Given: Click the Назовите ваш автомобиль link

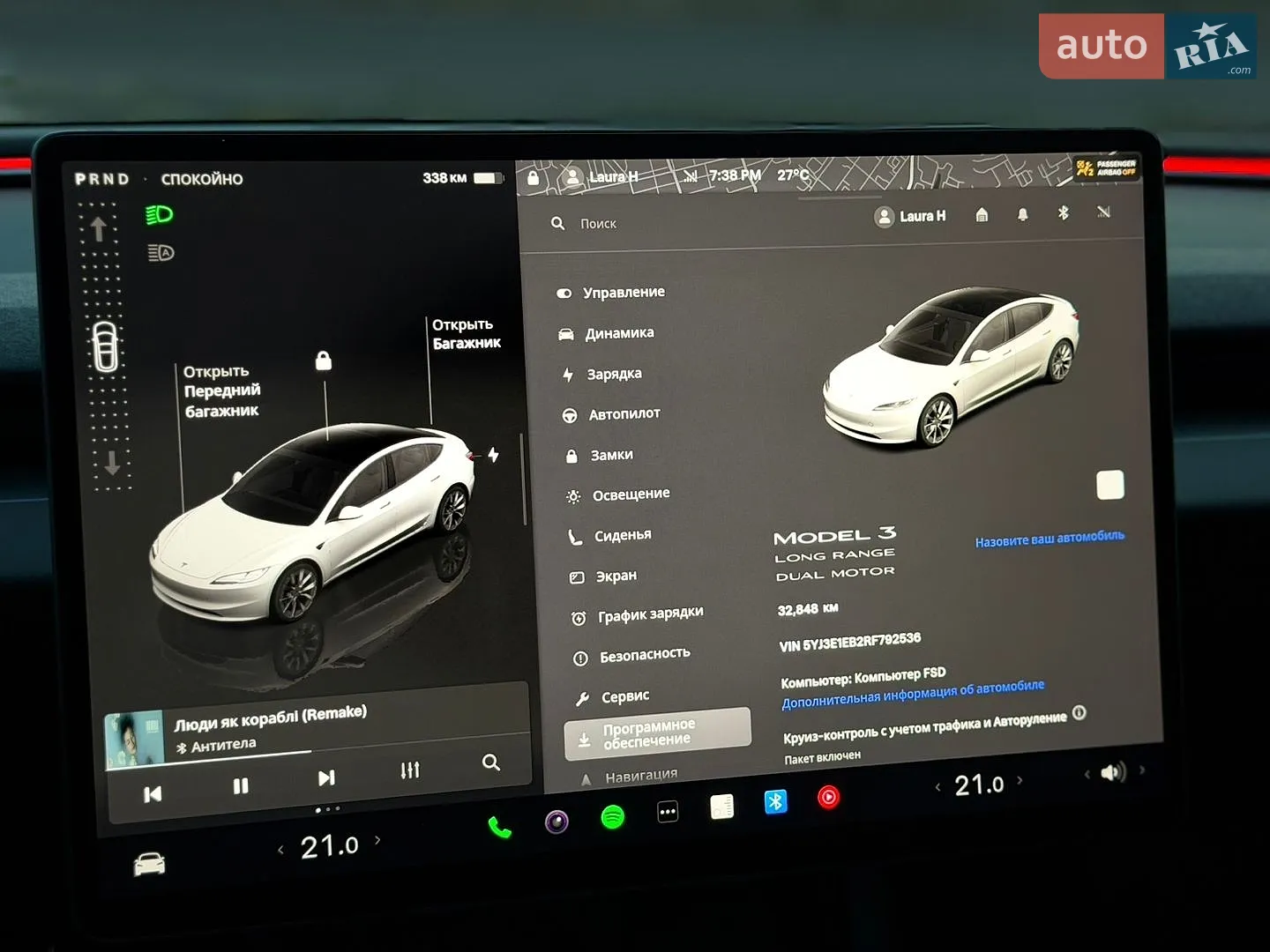Looking at the screenshot, I should 1050,539.
